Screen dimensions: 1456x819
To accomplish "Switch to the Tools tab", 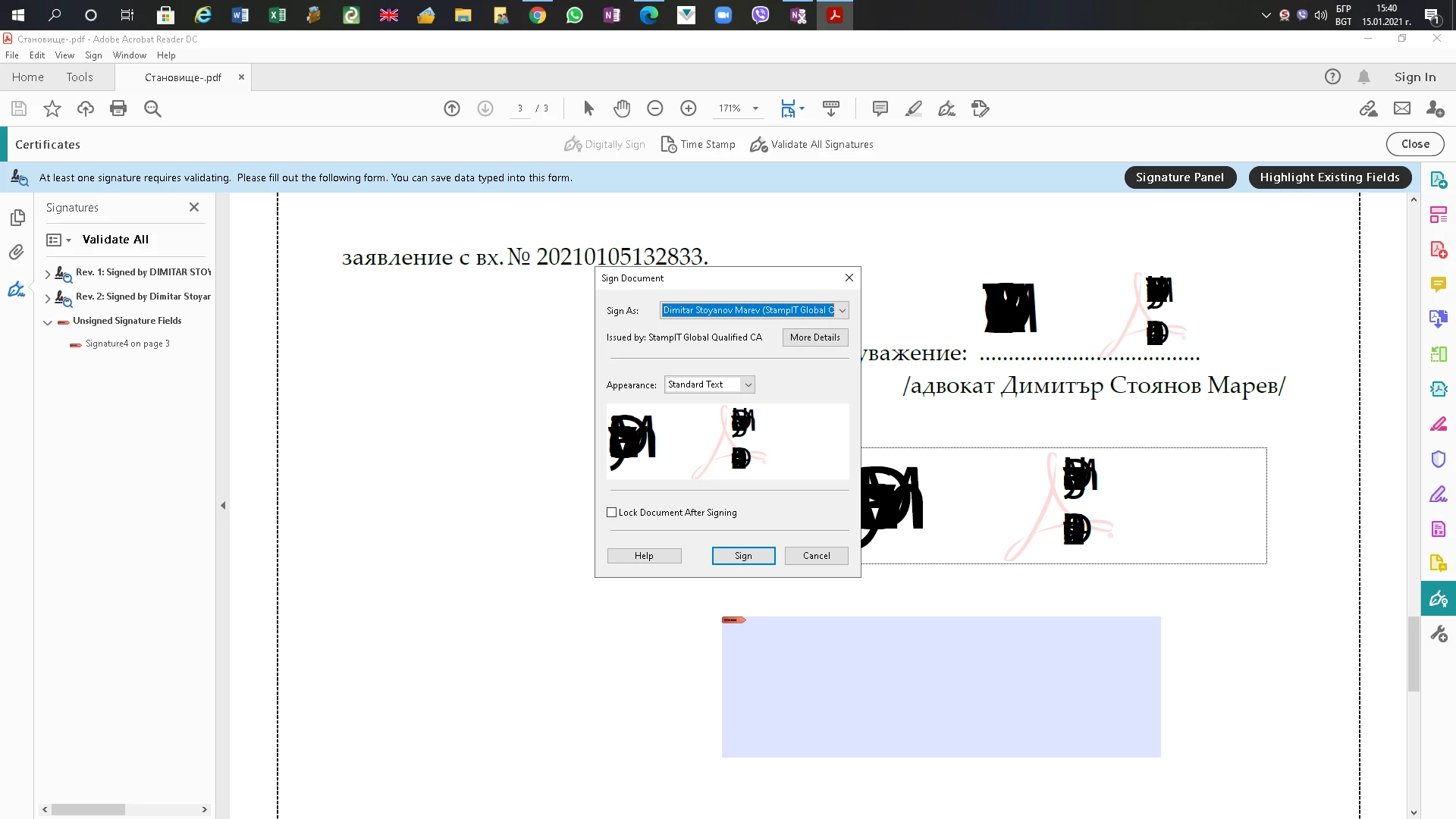I will click(x=80, y=77).
